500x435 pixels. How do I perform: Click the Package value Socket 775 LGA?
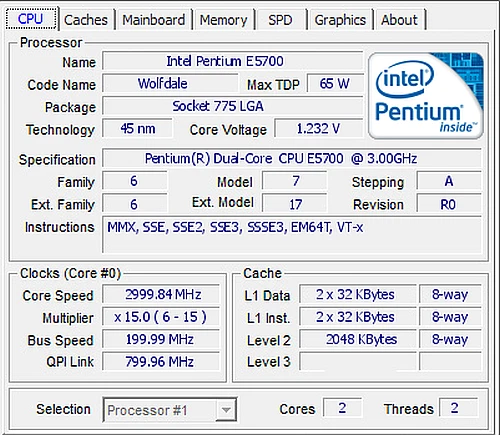(233, 106)
